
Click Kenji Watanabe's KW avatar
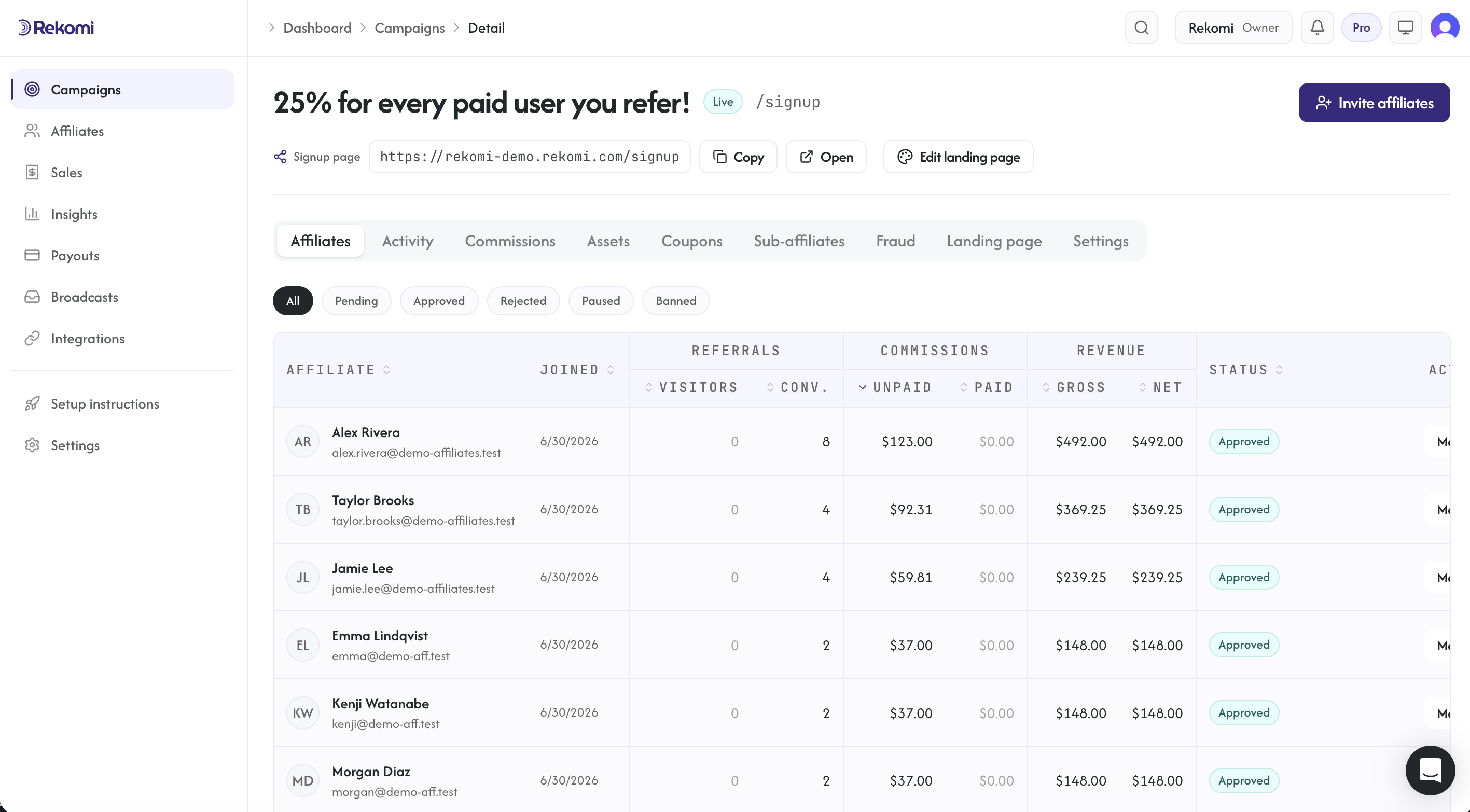pos(303,713)
